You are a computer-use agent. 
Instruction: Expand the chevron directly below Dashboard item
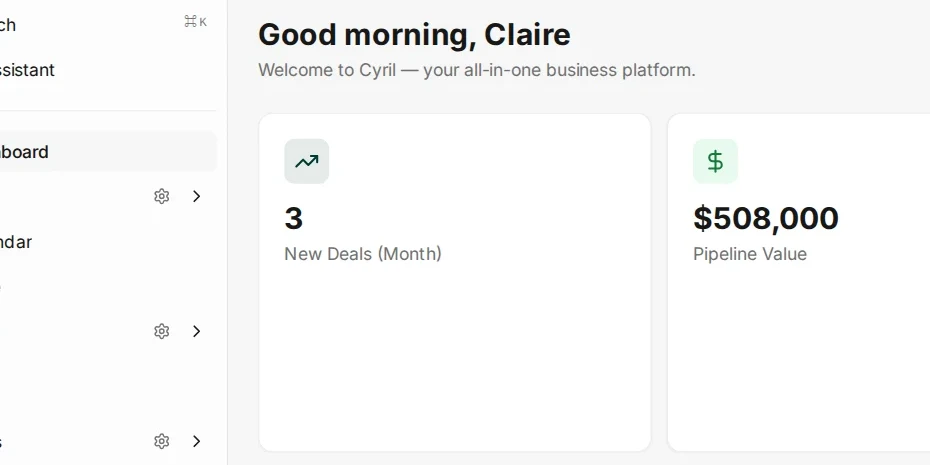click(197, 196)
